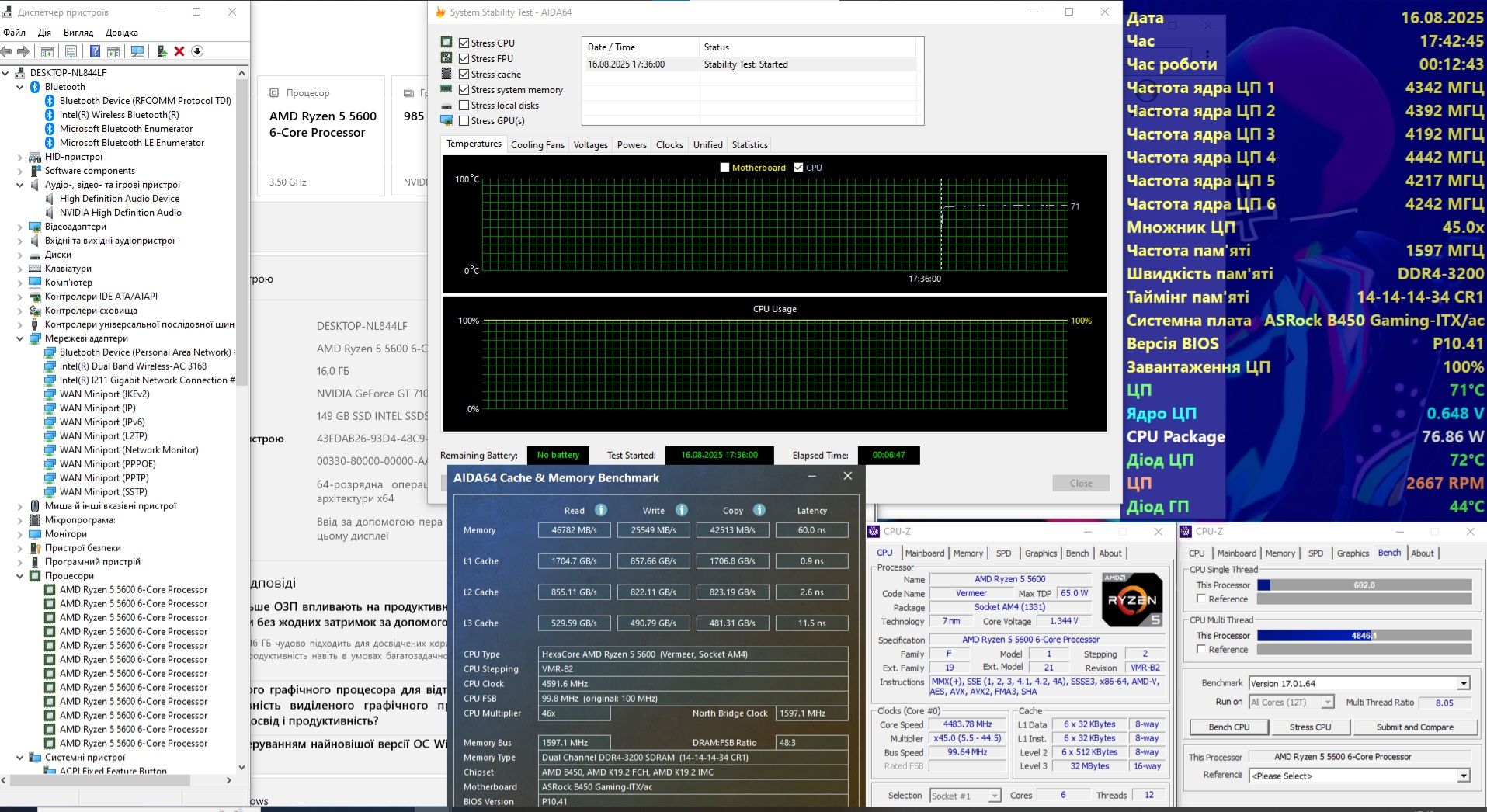Click Submit and Compare button
Image resolution: width=1487 pixels, height=812 pixels.
click(x=1415, y=727)
